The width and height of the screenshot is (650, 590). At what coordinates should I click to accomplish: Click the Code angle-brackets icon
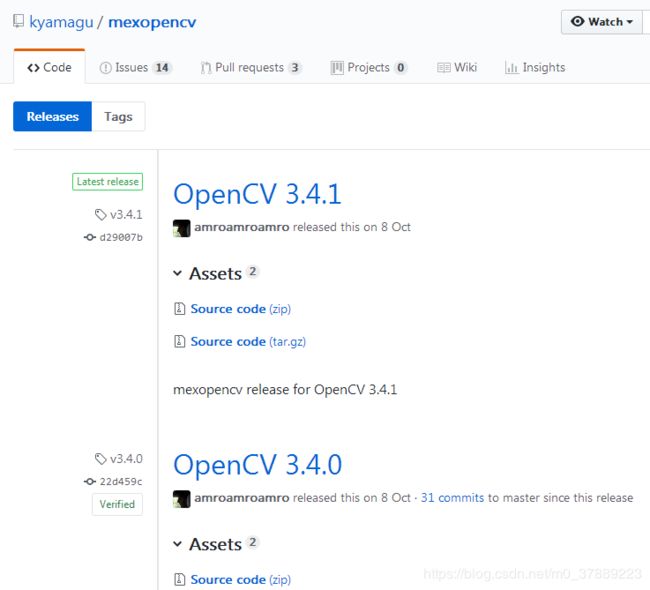pyautogui.click(x=33, y=68)
